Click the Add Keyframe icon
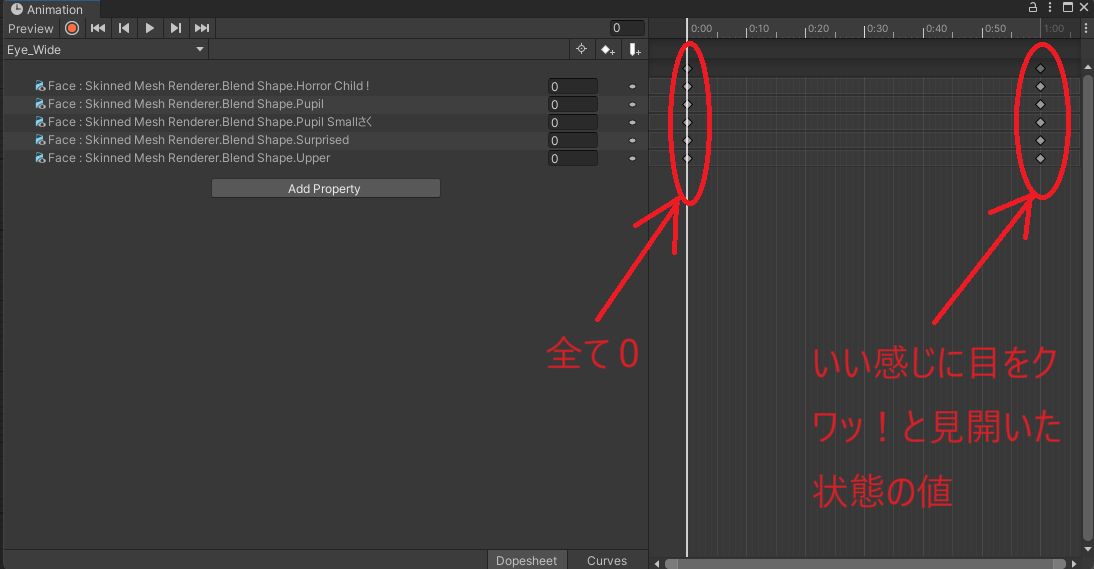1094x569 pixels. [608, 50]
